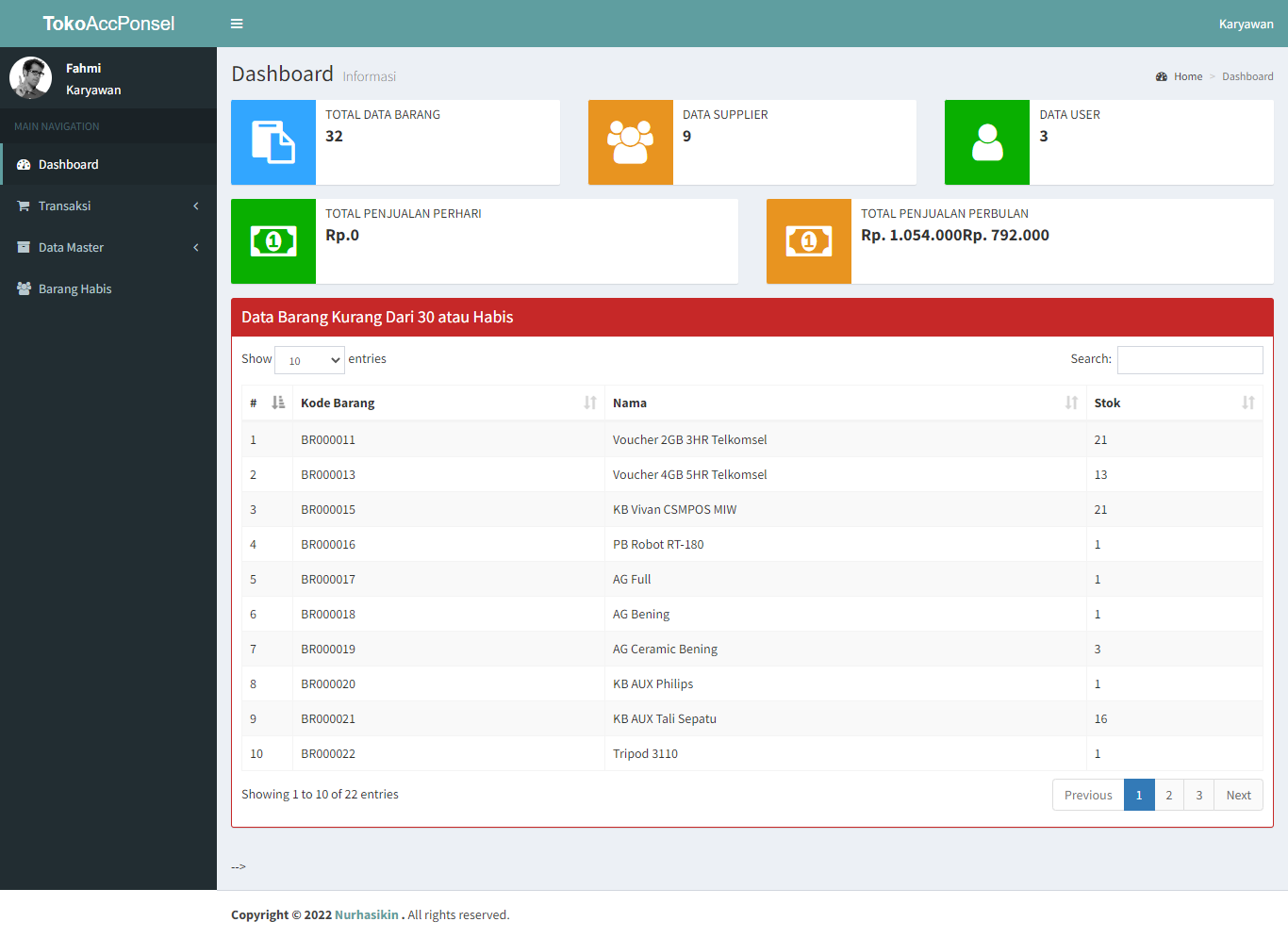Expand the Transaksi sidebar menu
The height and width of the screenshot is (938, 1288).
108,206
